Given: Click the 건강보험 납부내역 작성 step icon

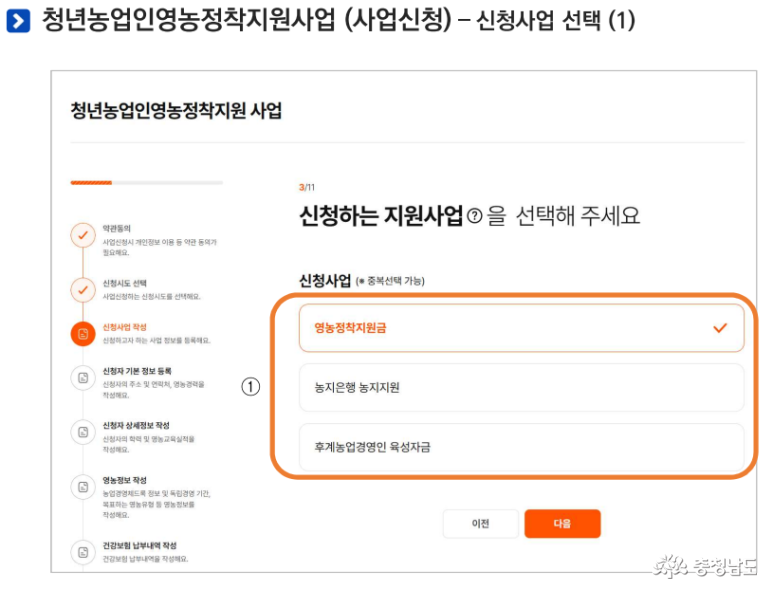Looking at the screenshot, I should click(x=83, y=552).
